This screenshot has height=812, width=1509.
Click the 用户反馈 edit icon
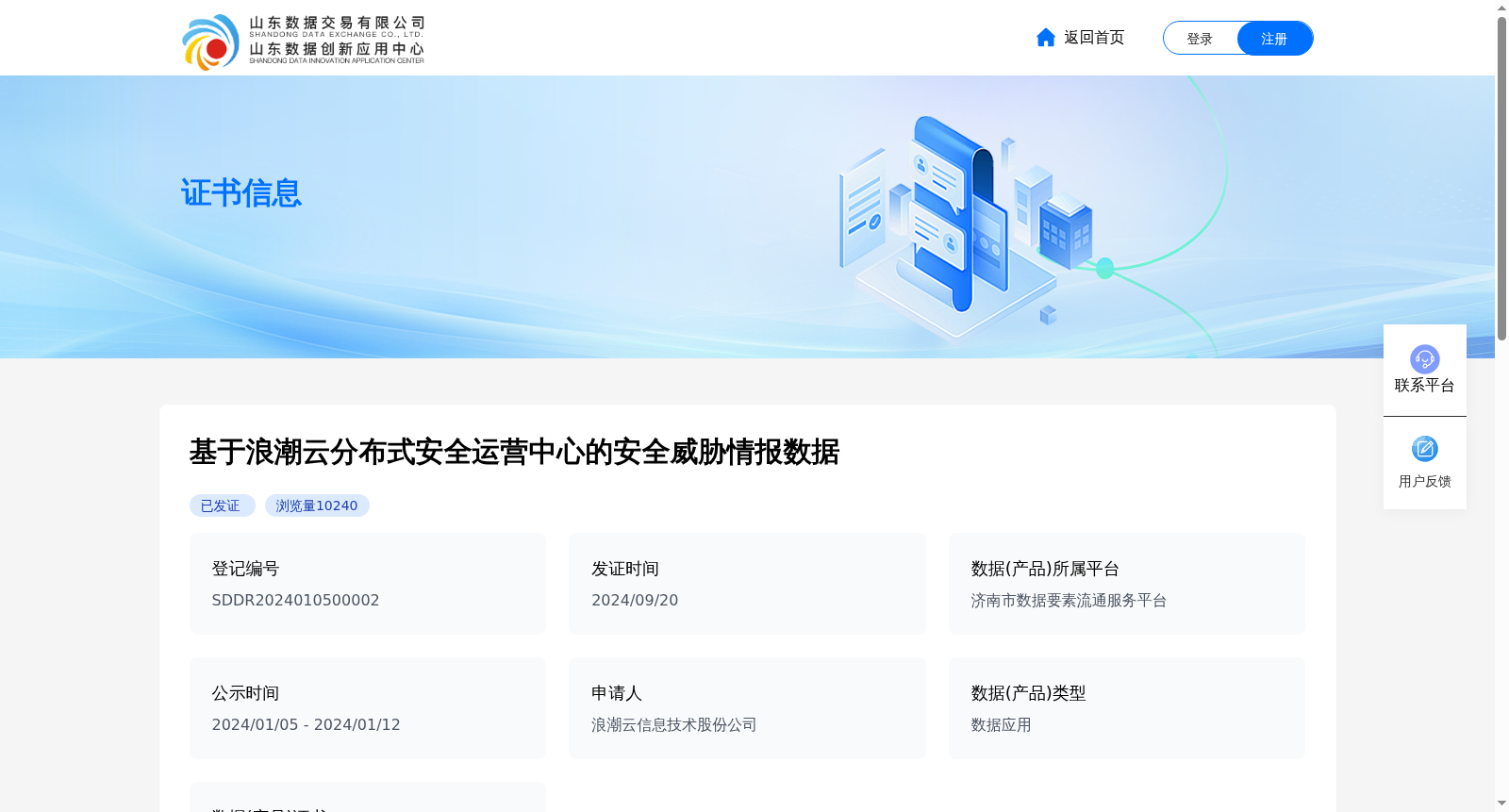click(x=1424, y=449)
